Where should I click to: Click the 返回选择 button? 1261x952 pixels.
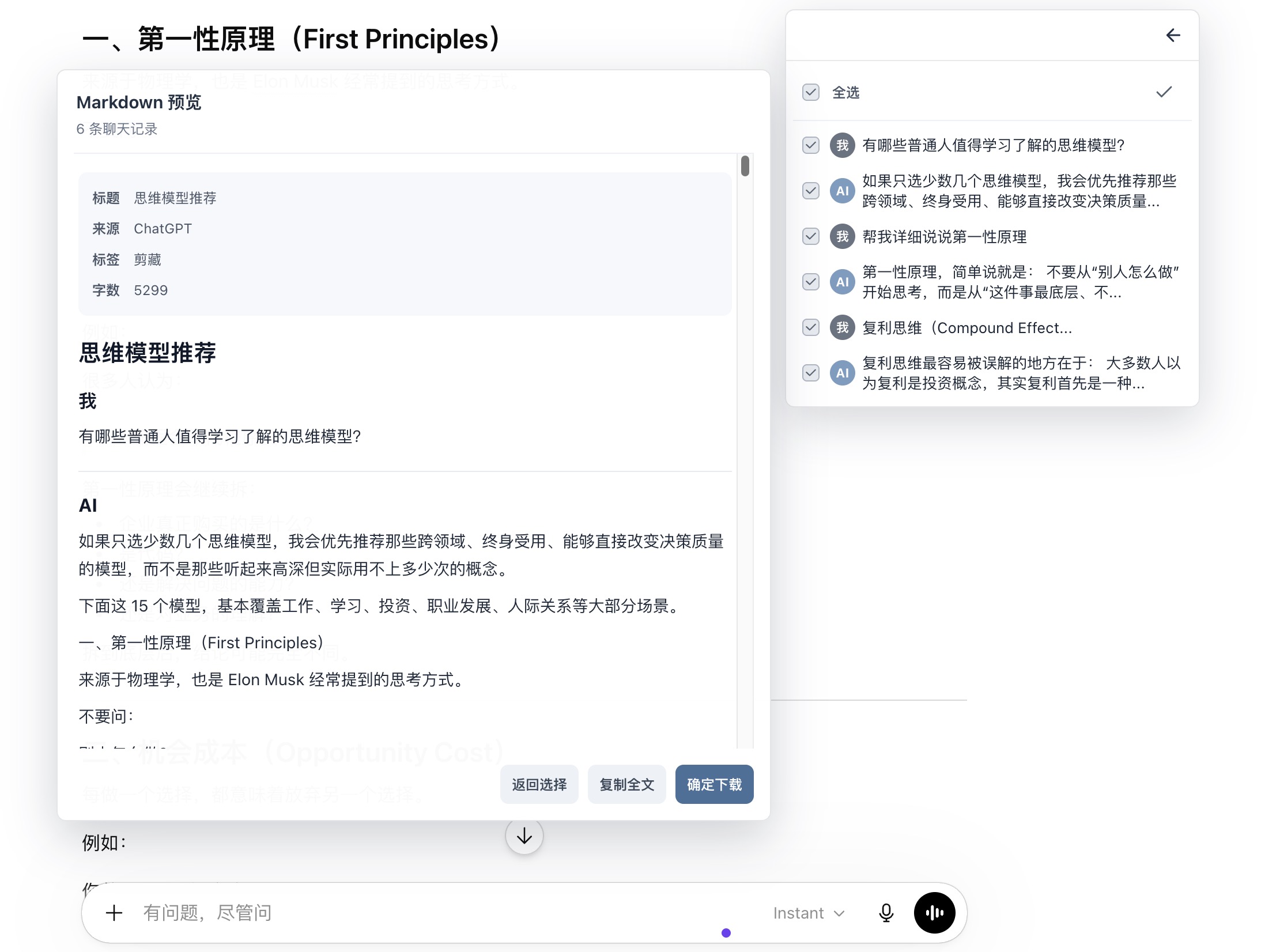(539, 784)
